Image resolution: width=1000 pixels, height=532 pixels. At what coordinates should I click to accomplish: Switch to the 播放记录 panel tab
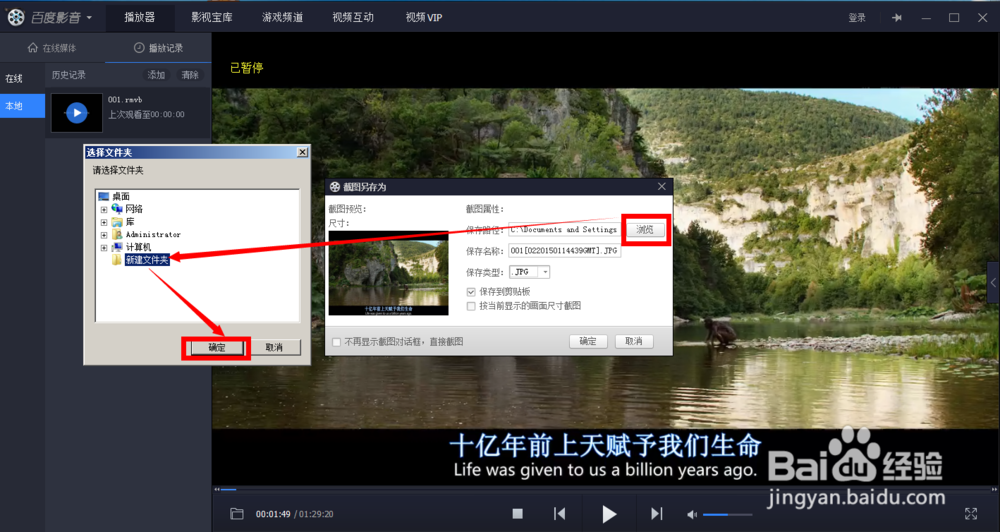tap(158, 48)
